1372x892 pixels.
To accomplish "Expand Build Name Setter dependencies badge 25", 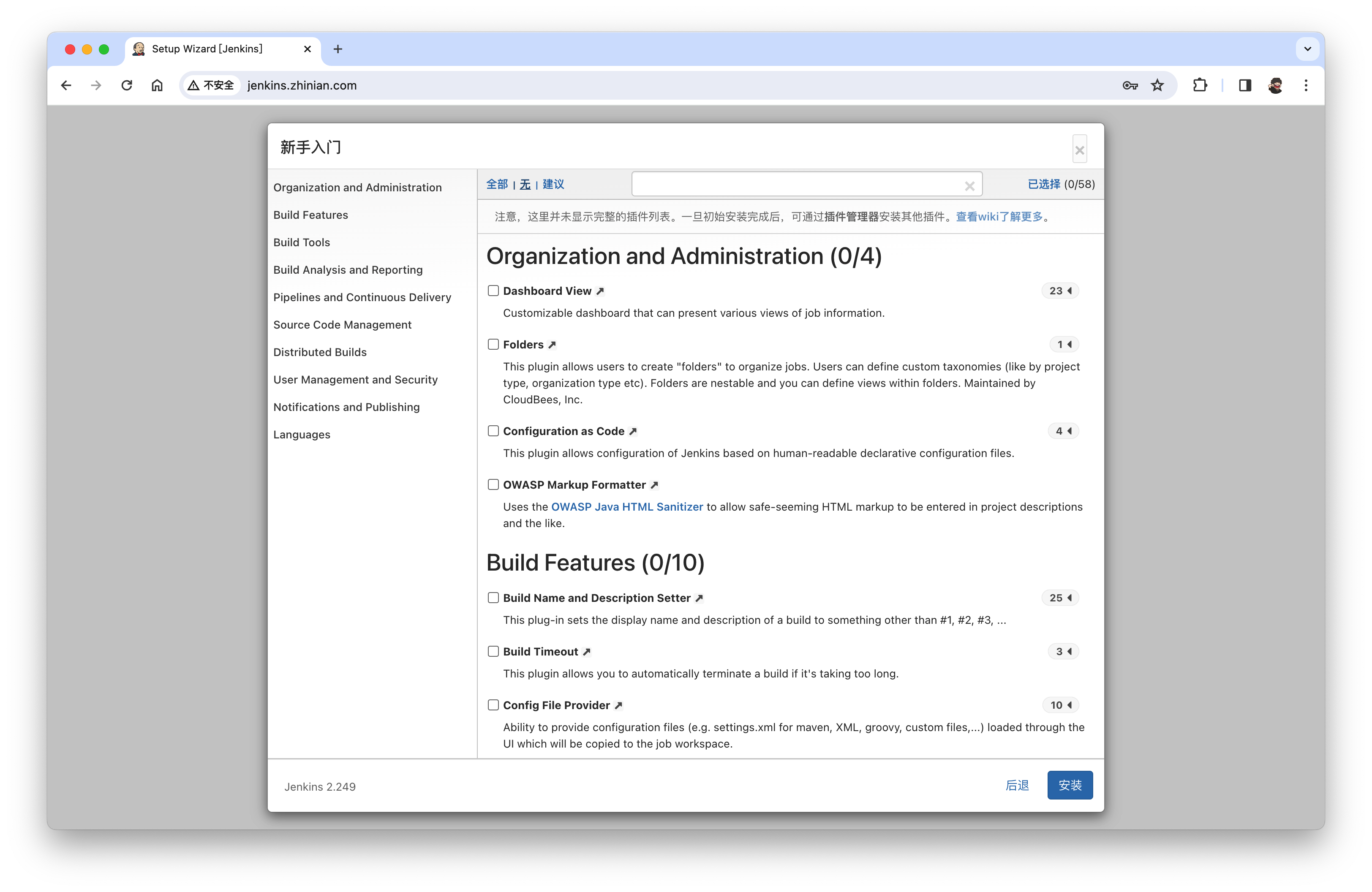I will tap(1059, 598).
